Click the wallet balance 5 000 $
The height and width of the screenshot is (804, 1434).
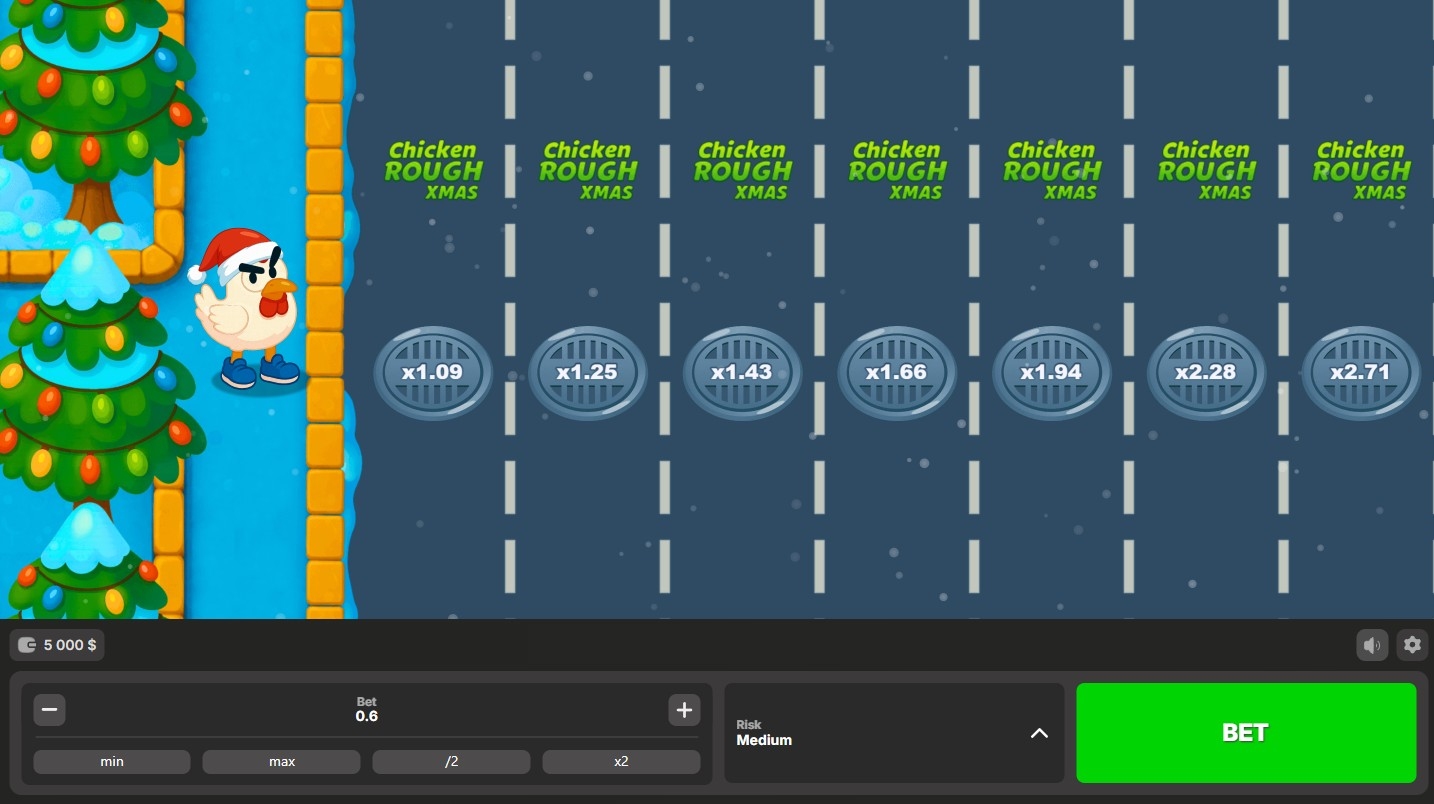pyautogui.click(x=57, y=645)
